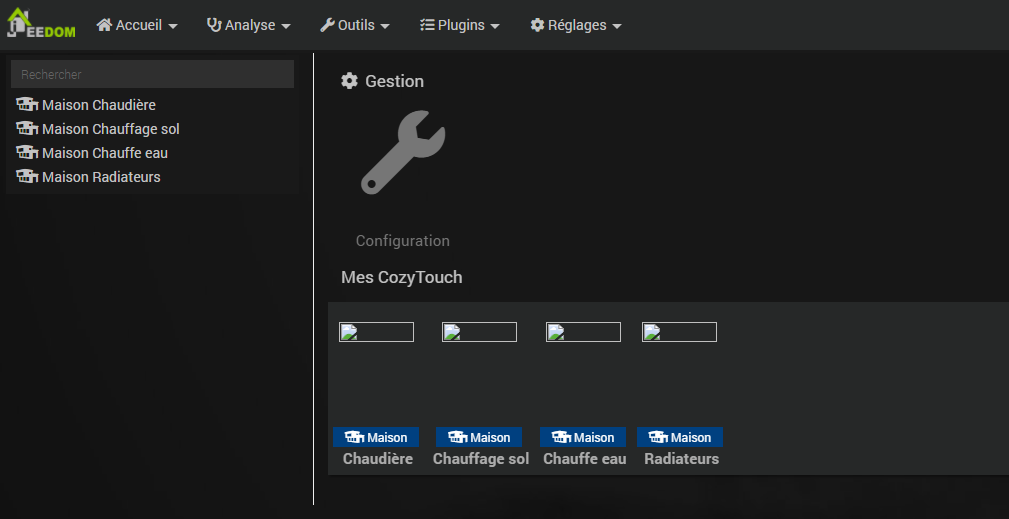The image size is (1009, 519).
Task: Open the Analyse menu
Action: pos(248,25)
